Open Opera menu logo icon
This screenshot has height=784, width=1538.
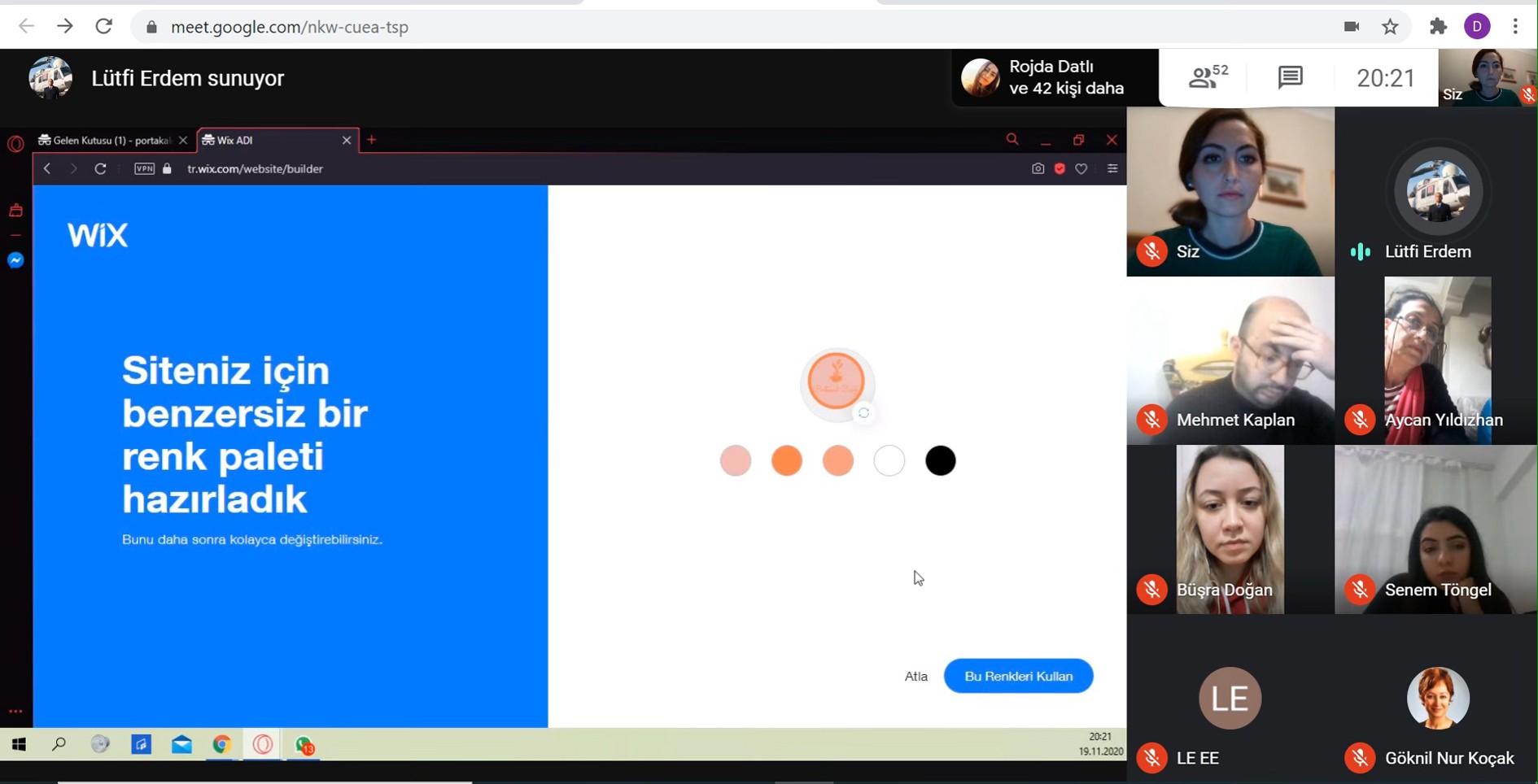point(15,144)
